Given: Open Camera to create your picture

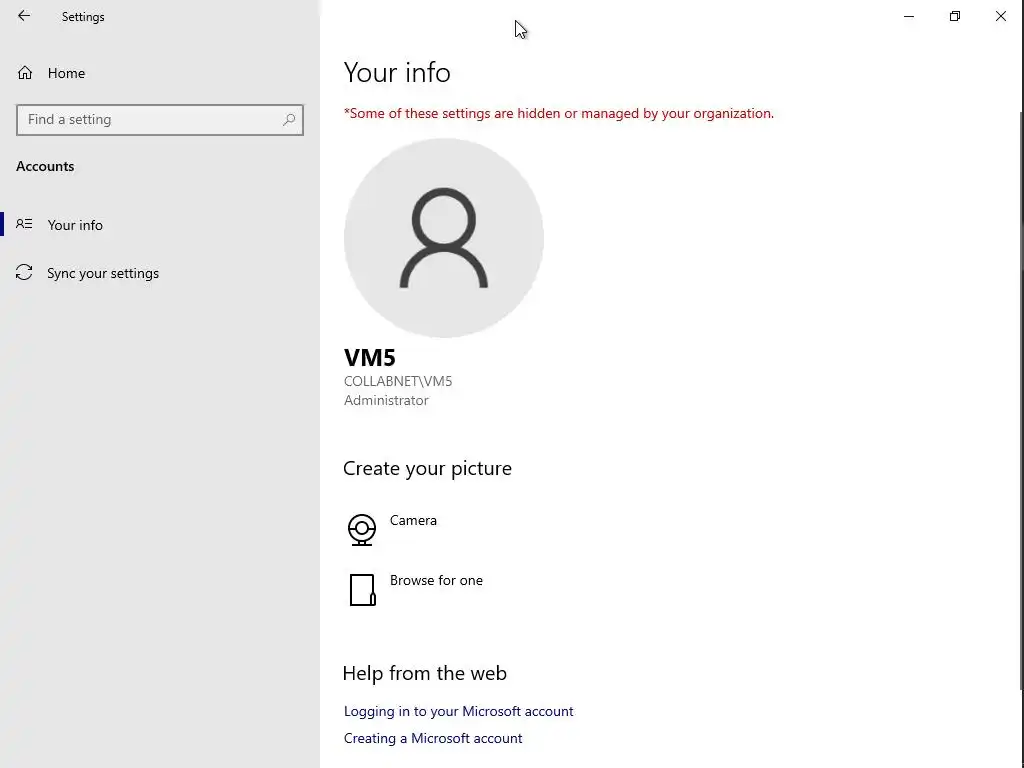Looking at the screenshot, I should (x=413, y=520).
